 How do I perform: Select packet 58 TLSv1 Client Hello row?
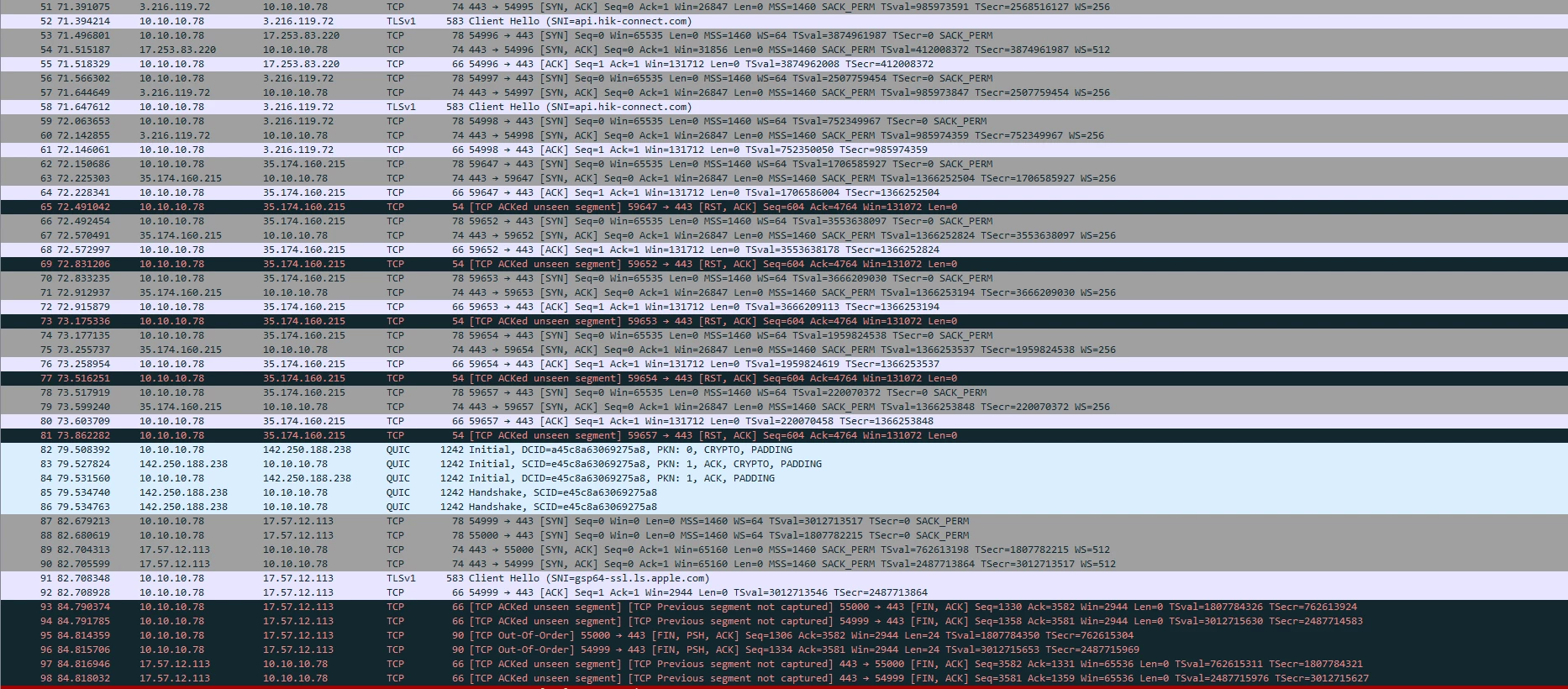(784, 107)
